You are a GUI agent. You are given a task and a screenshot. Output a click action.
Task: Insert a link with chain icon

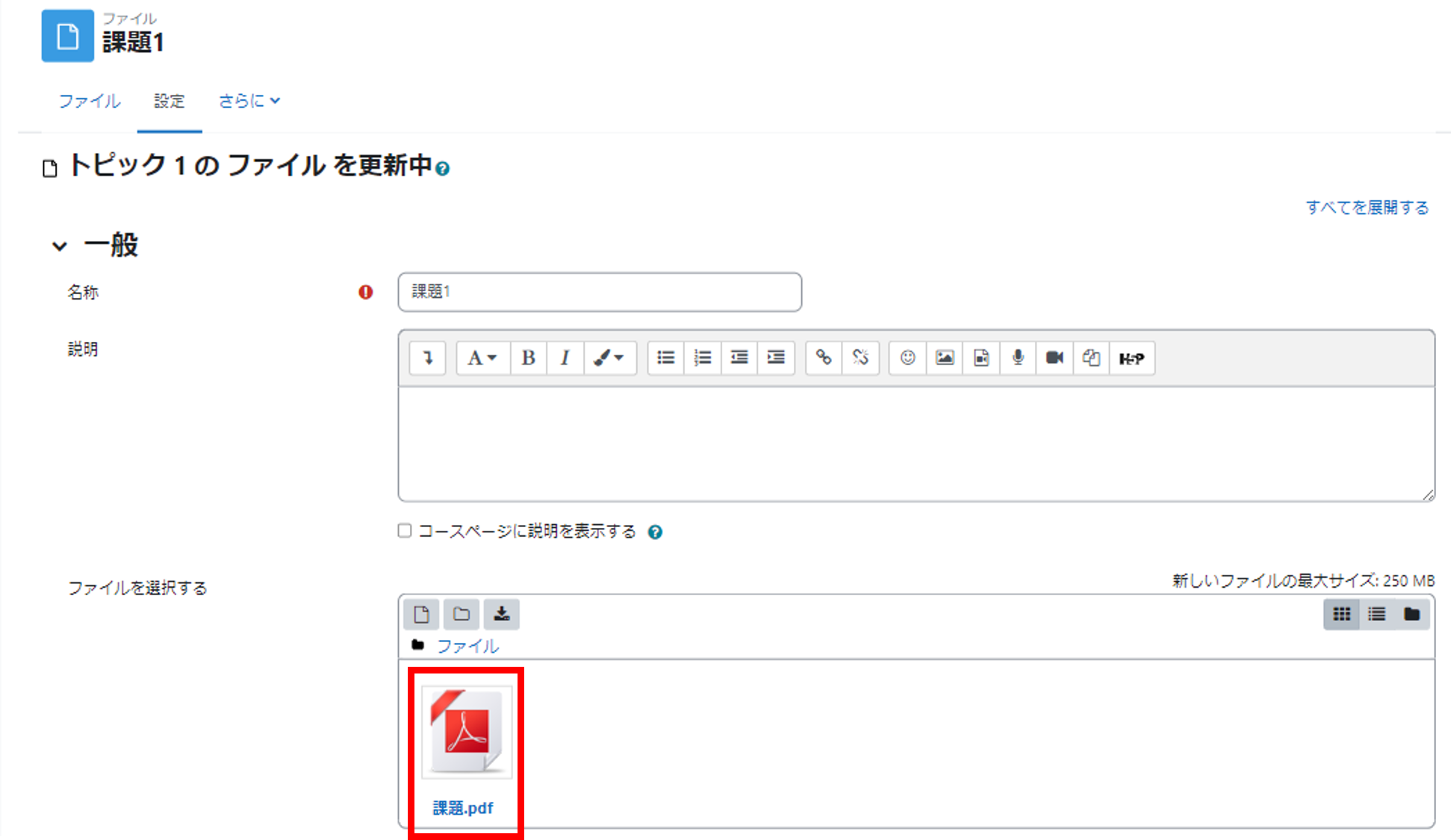click(x=824, y=358)
